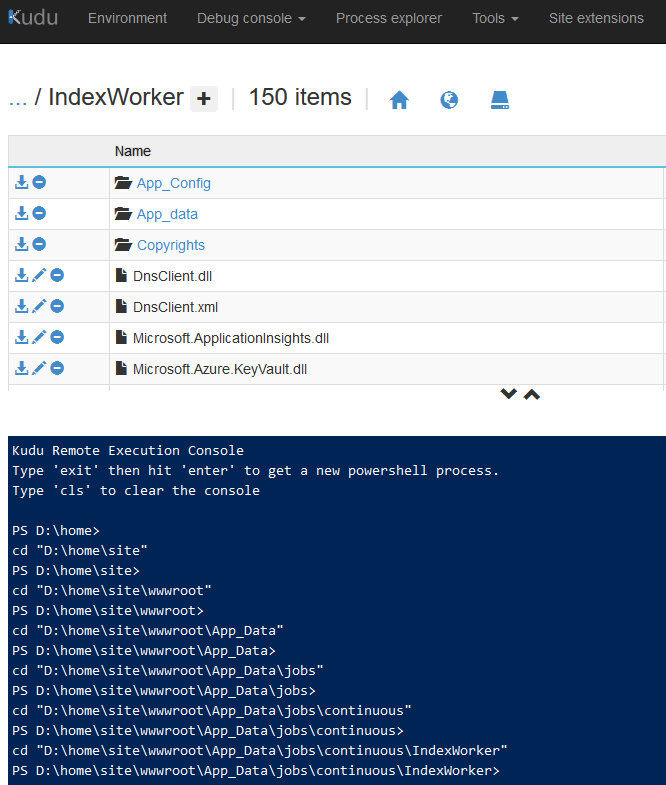Download the App_Config folder
Image resolution: width=666 pixels, height=785 pixels.
pos(21,182)
